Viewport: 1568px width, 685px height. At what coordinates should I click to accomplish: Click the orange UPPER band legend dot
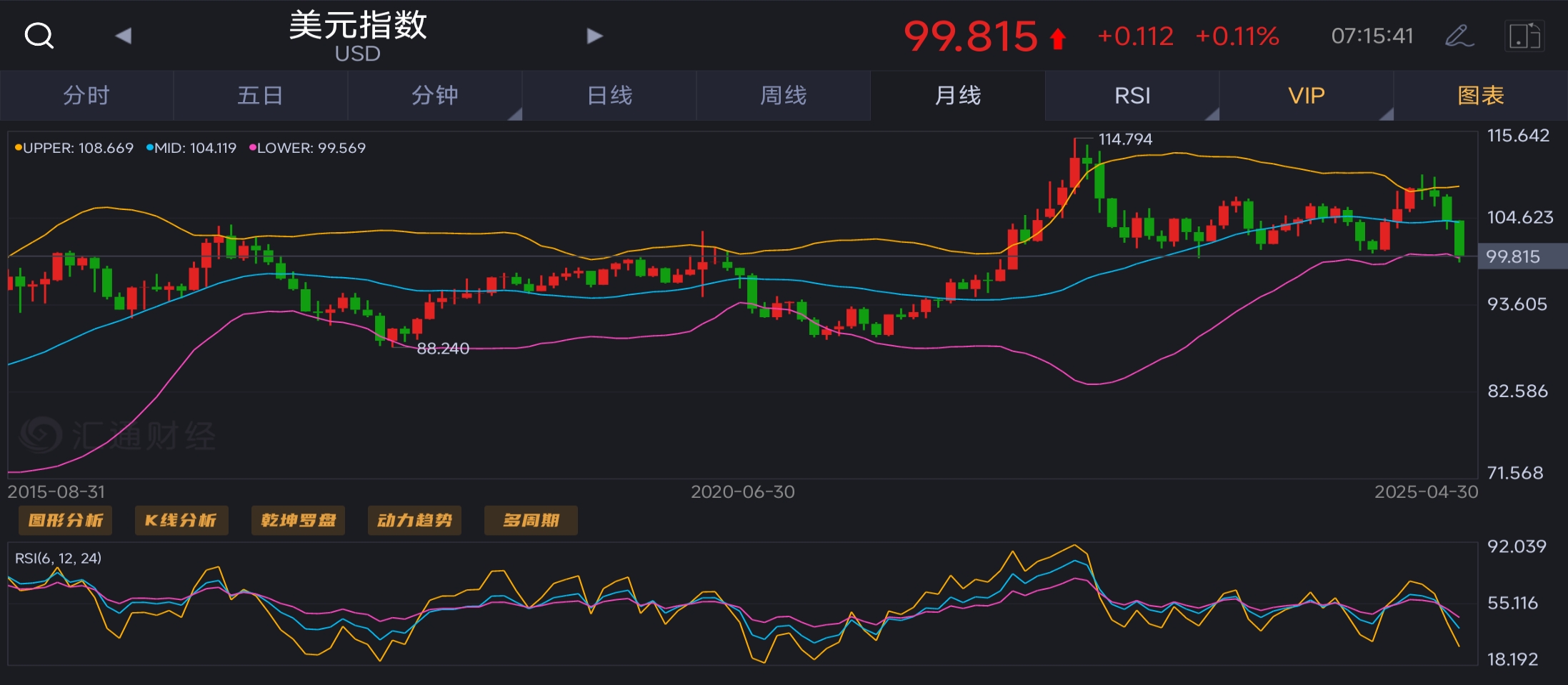click(18, 148)
